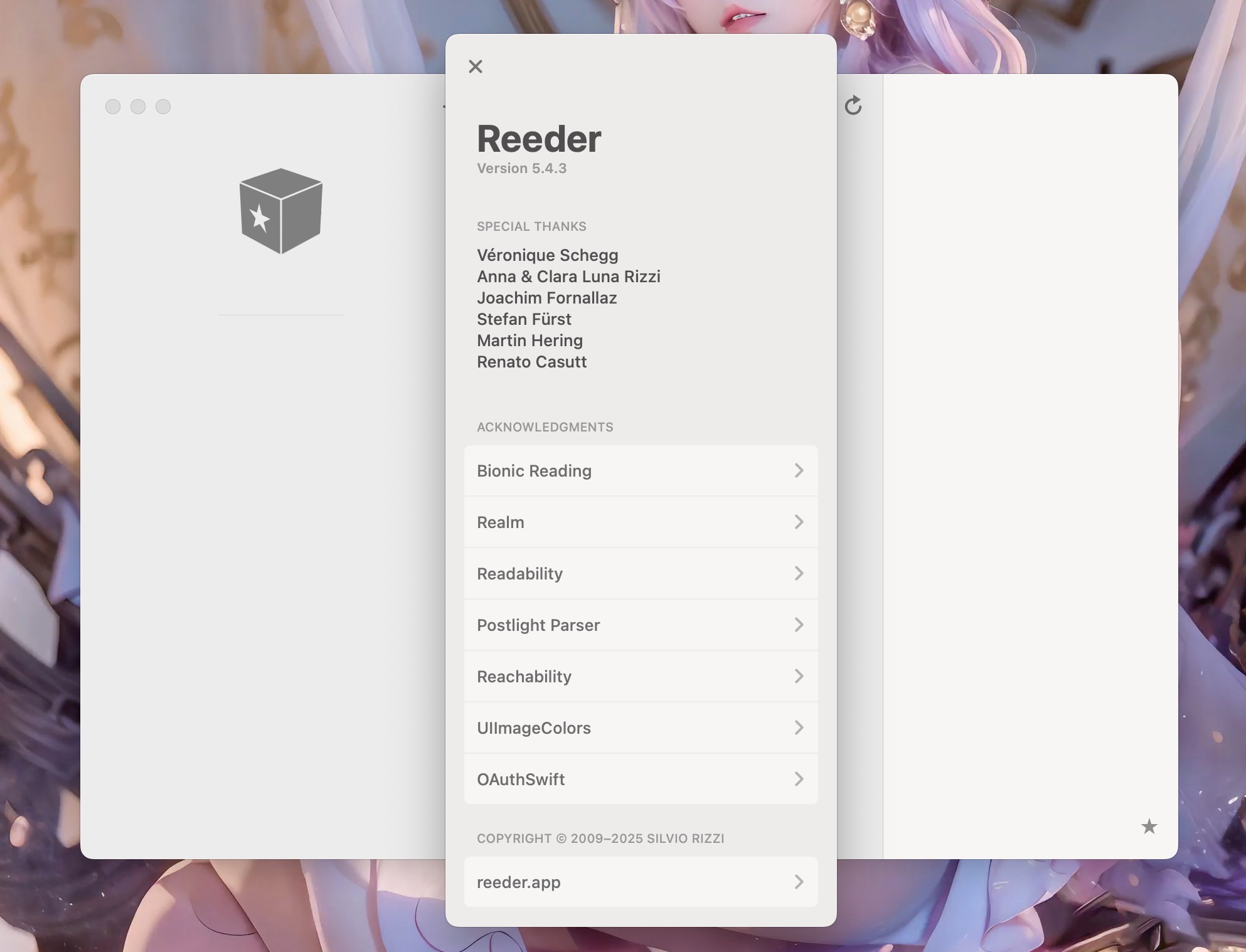Image resolution: width=1246 pixels, height=952 pixels.
Task: Click the name Martin Hering
Action: click(530, 341)
